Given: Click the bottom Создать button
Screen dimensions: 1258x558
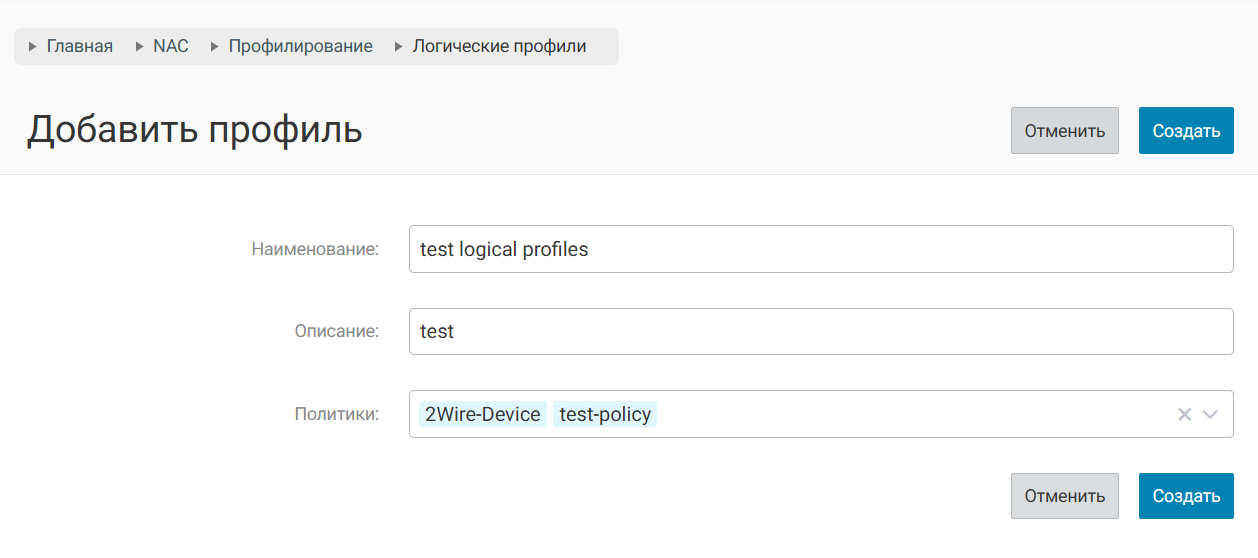Looking at the screenshot, I should [1186, 496].
